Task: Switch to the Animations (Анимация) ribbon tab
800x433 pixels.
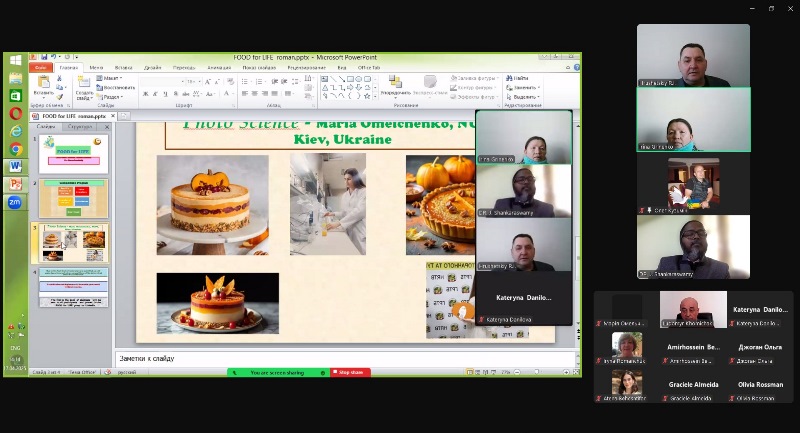Action: click(219, 67)
